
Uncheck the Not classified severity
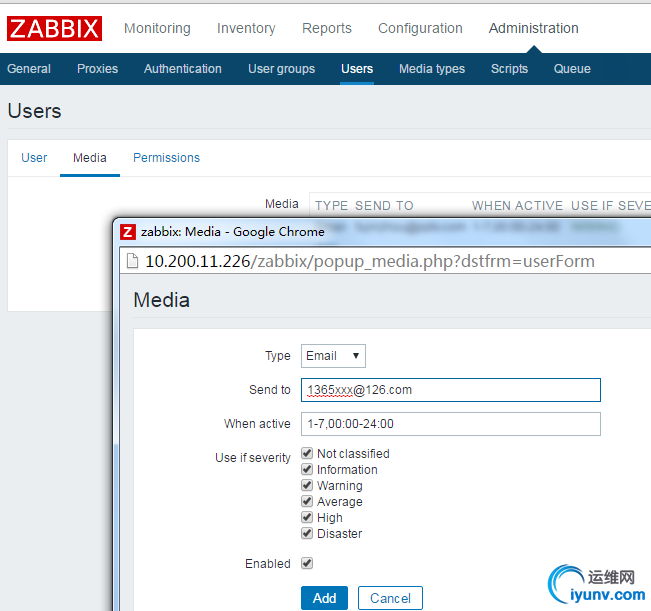pyautogui.click(x=307, y=453)
